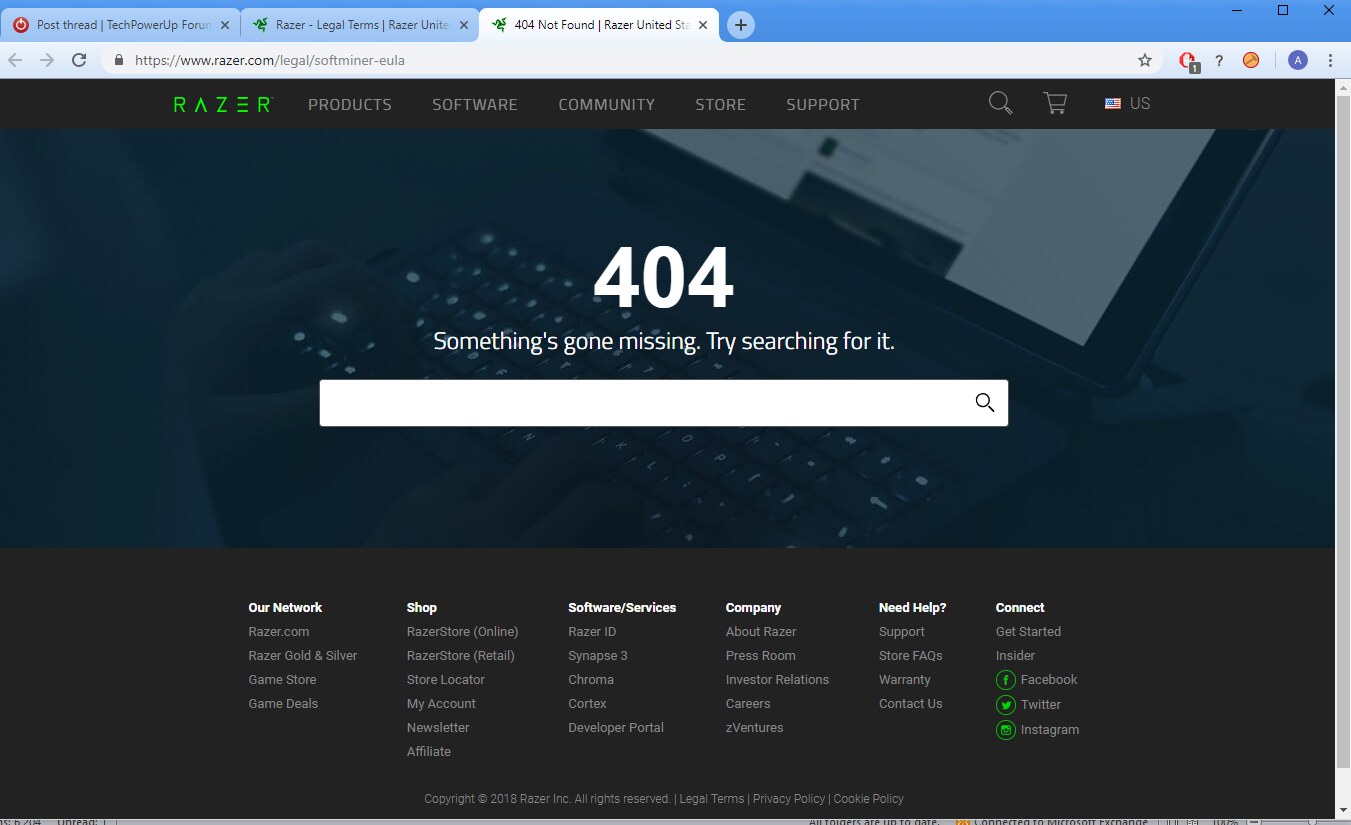Click the Razer logo in header
The image size is (1351, 825).
[223, 104]
